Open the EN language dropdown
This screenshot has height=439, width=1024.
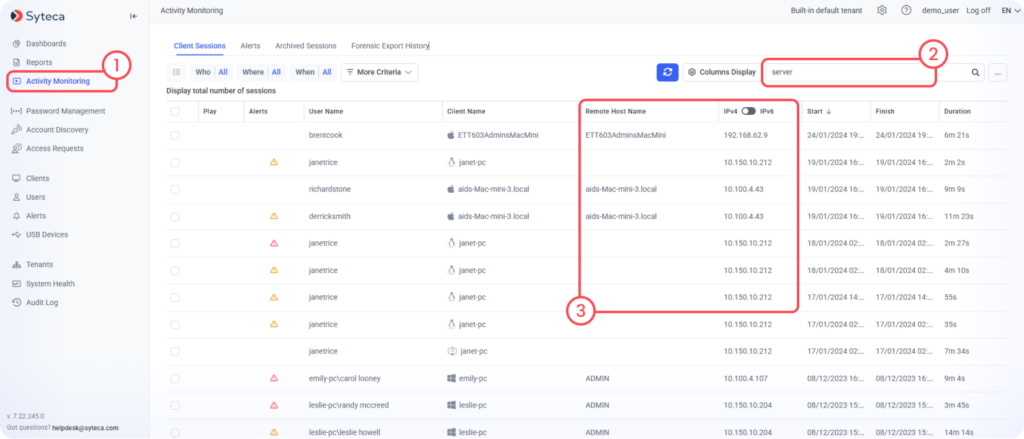[x=1008, y=10]
